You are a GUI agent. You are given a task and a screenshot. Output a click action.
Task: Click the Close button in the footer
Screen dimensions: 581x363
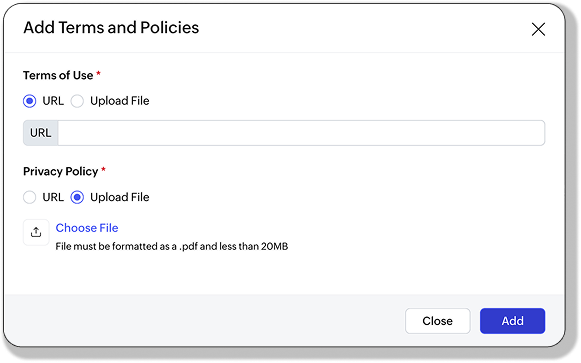438,321
